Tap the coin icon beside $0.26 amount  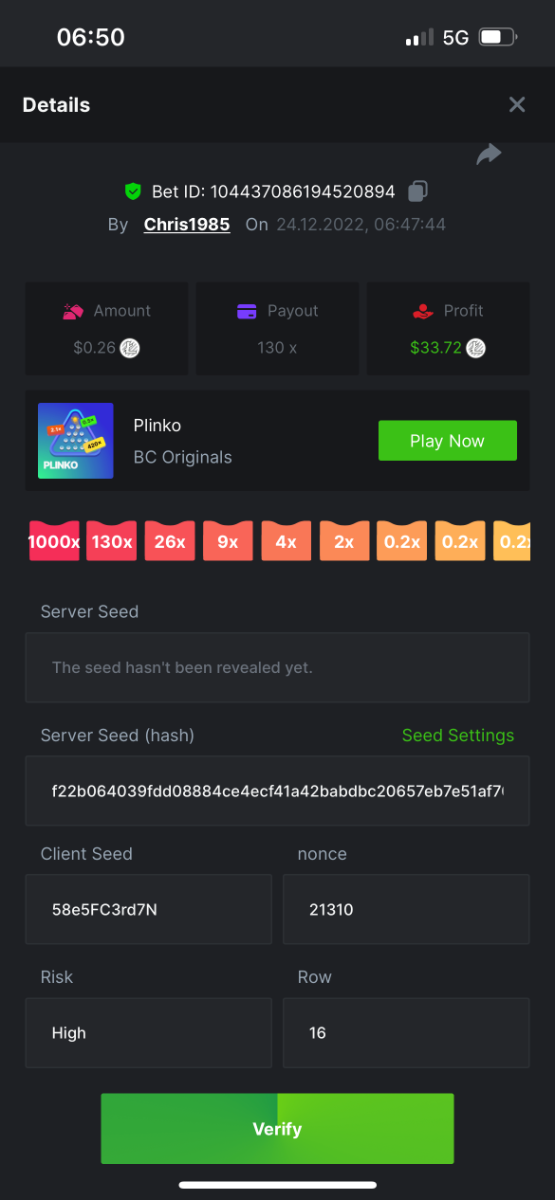pyautogui.click(x=130, y=349)
